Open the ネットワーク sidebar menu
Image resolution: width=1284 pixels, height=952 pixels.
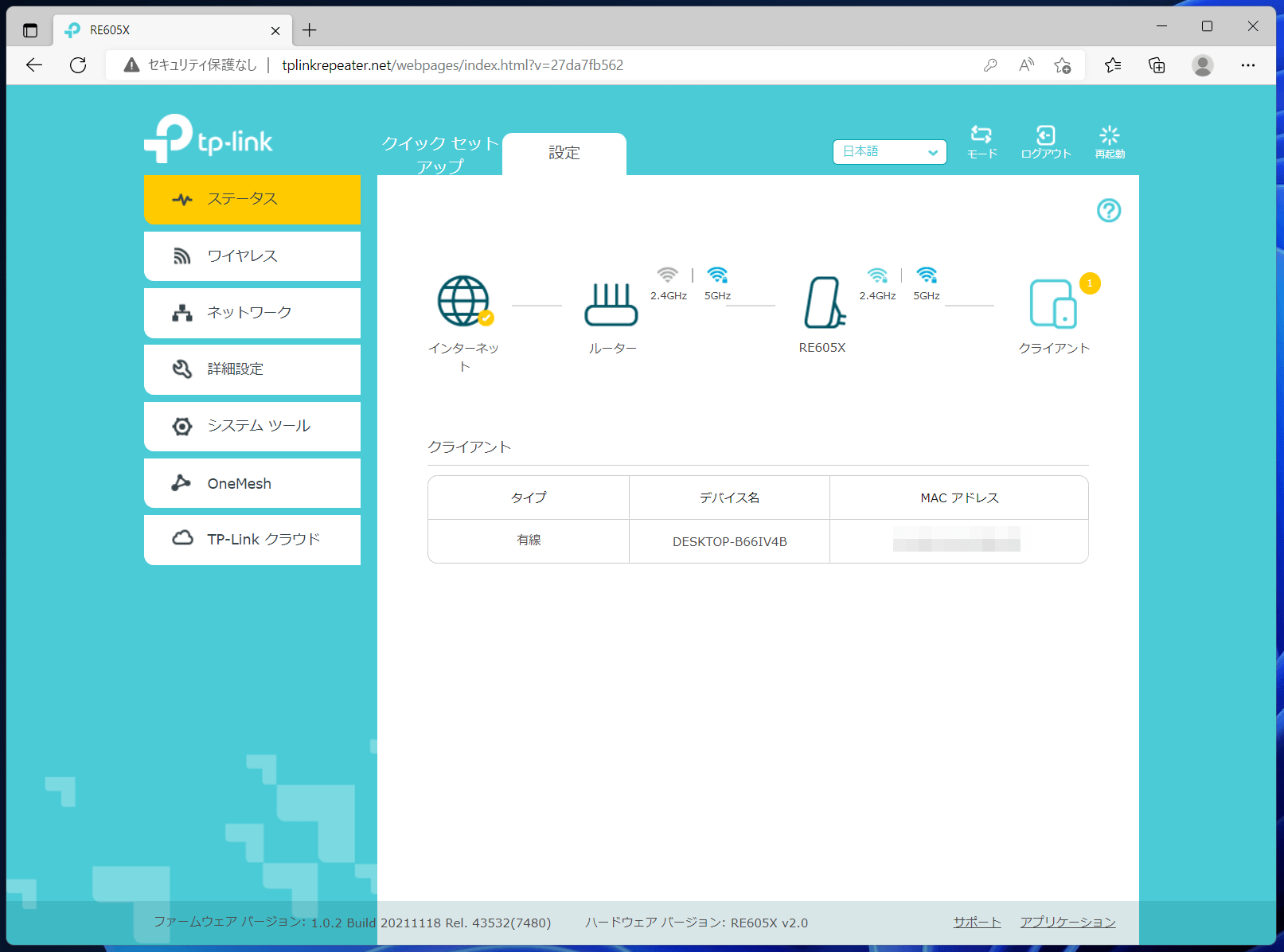(x=252, y=313)
